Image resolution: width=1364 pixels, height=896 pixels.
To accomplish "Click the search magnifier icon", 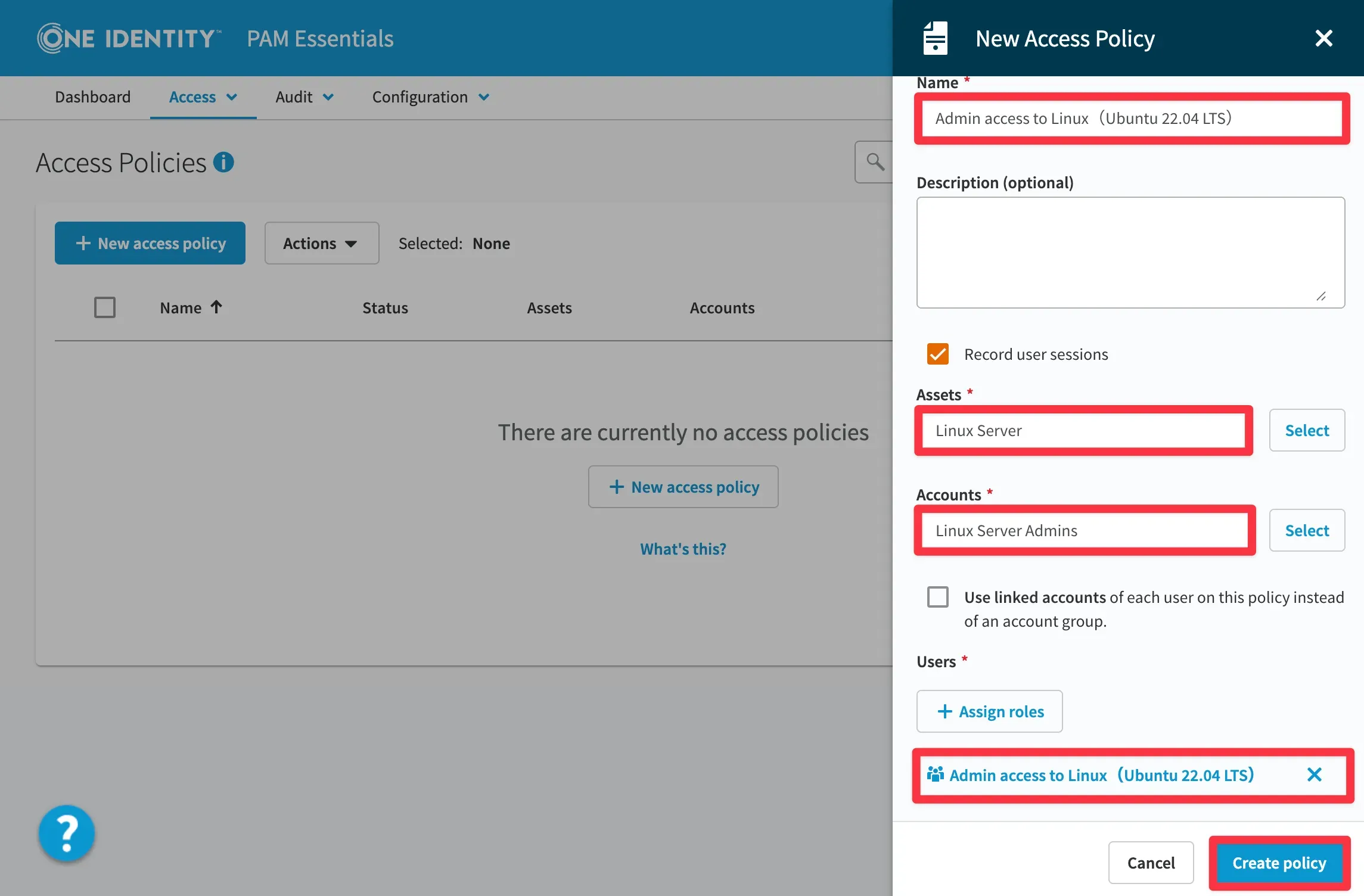I will pos(875,161).
